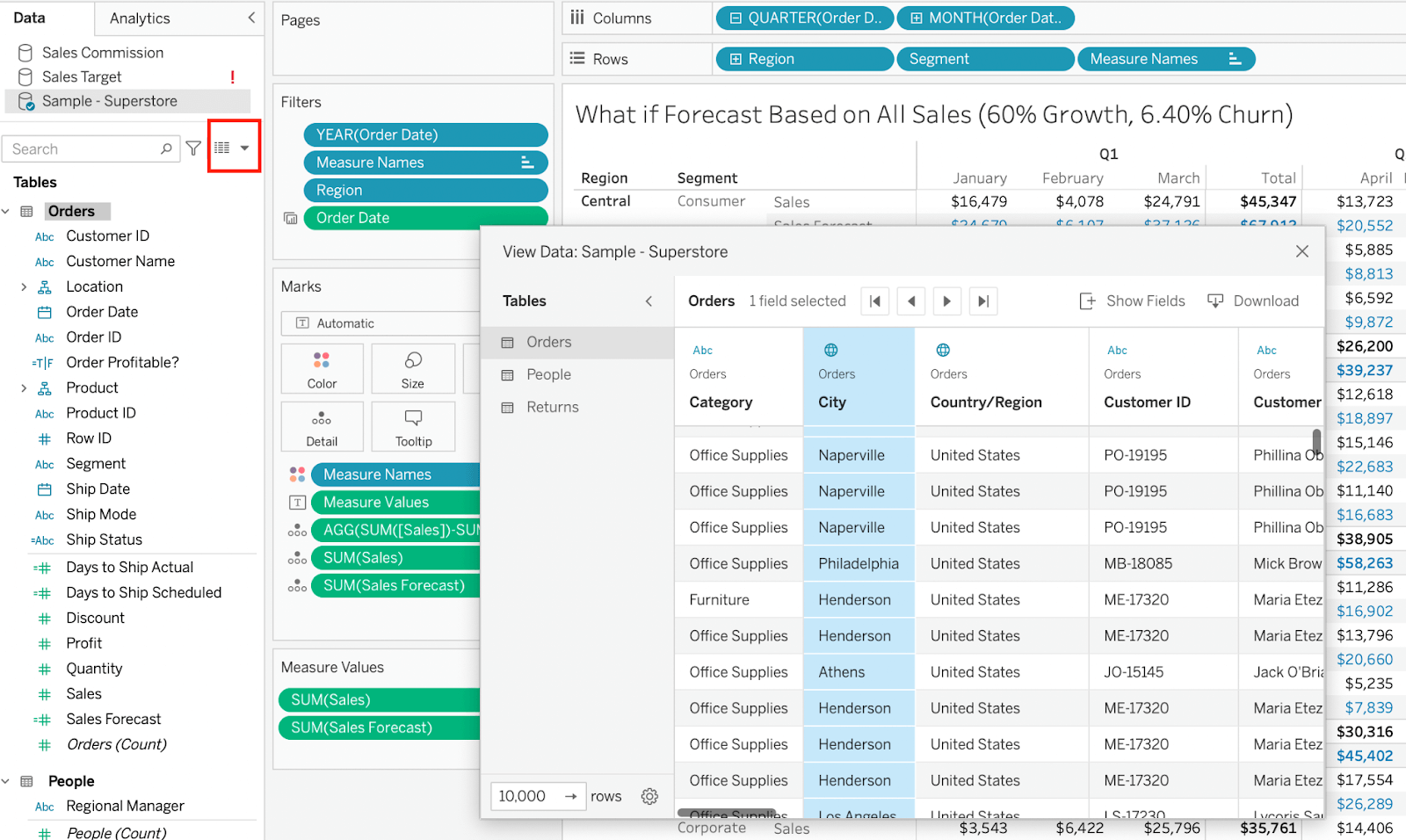Click the Athens city cell
Screen dimensions: 1406x840
coord(859,672)
